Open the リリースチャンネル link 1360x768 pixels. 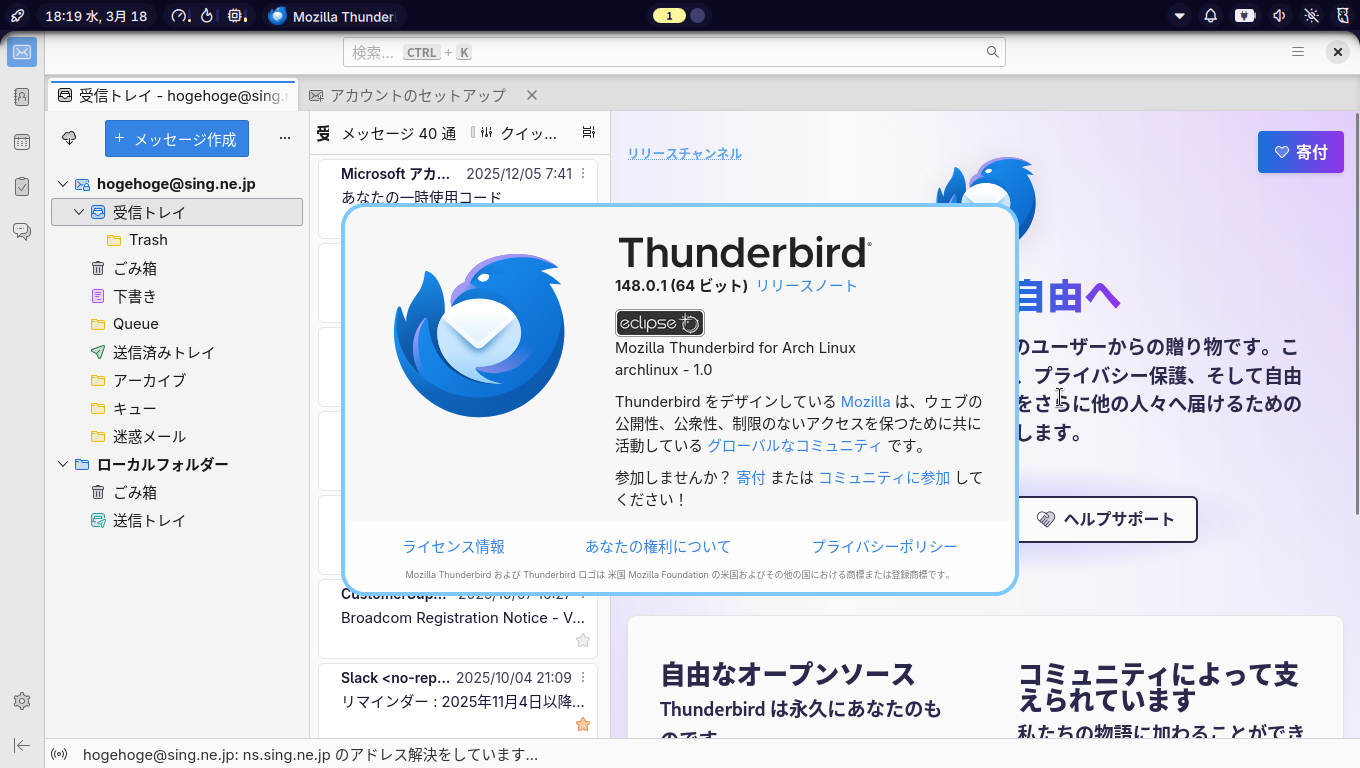pyautogui.click(x=685, y=153)
